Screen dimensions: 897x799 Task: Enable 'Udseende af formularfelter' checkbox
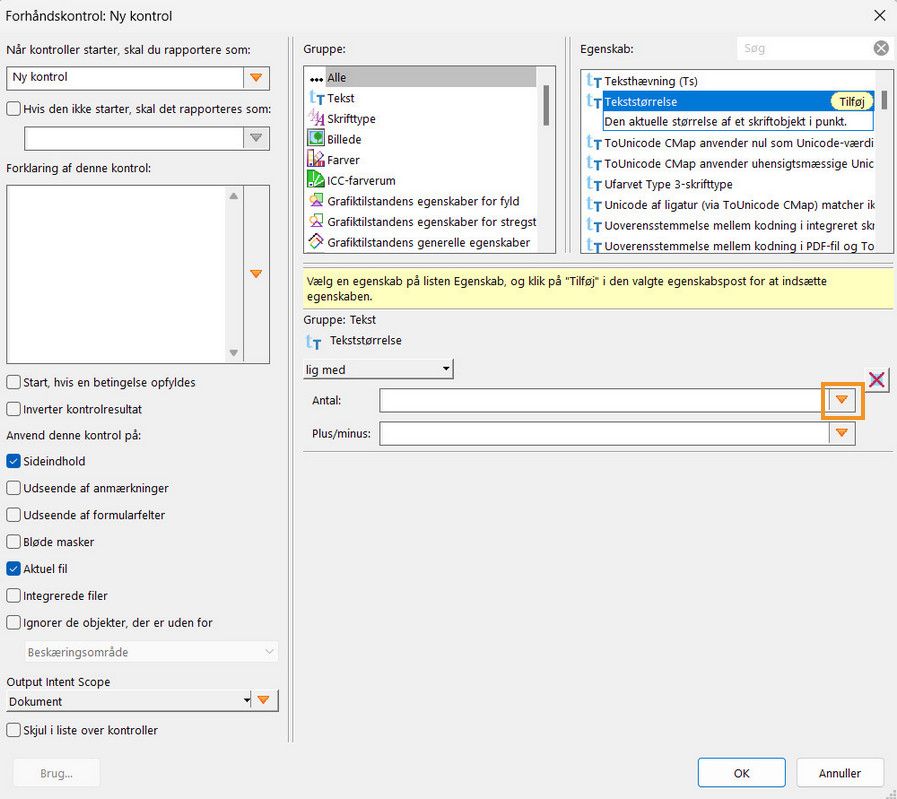point(13,515)
